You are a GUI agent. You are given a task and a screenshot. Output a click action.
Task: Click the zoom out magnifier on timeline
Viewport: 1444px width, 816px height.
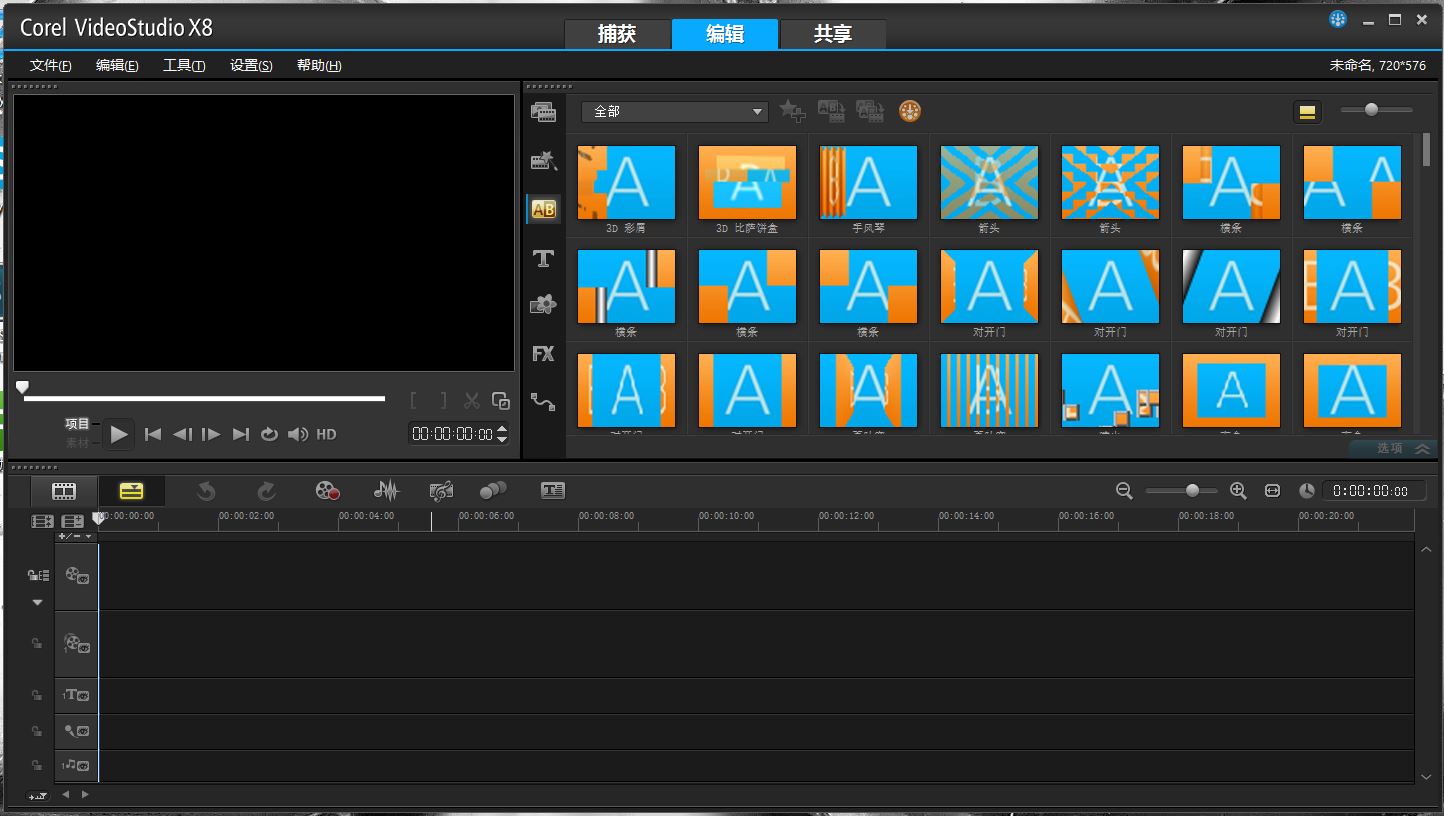pos(1124,491)
